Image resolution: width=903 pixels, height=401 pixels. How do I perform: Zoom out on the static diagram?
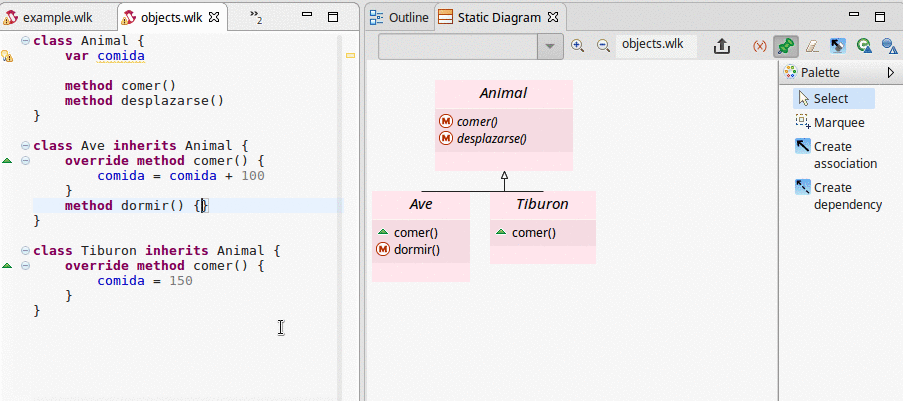(603, 46)
